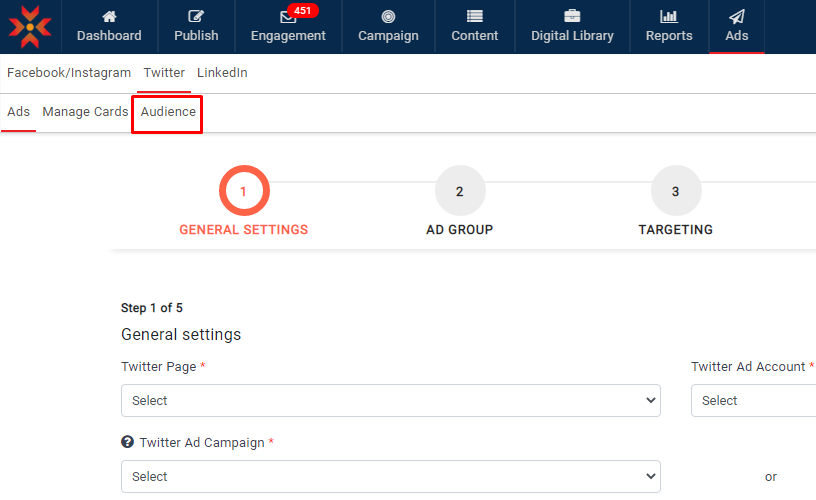Expand the Twitter Page dropdown
The height and width of the screenshot is (500, 816).
pyautogui.click(x=390, y=400)
